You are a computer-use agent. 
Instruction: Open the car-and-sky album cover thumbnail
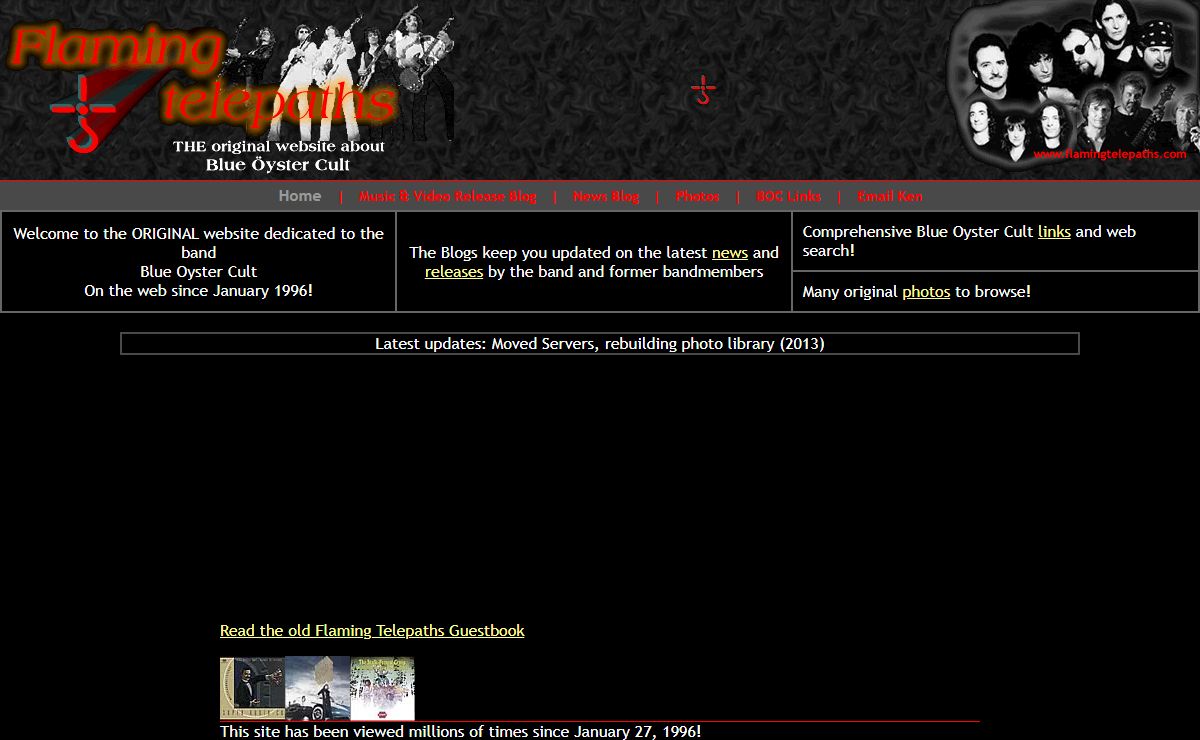(x=317, y=688)
